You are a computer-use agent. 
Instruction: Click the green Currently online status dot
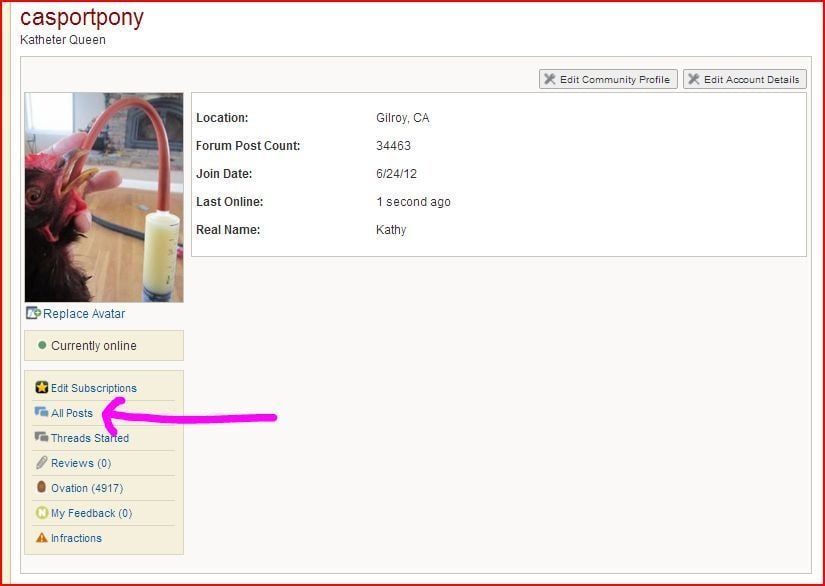pyautogui.click(x=42, y=346)
